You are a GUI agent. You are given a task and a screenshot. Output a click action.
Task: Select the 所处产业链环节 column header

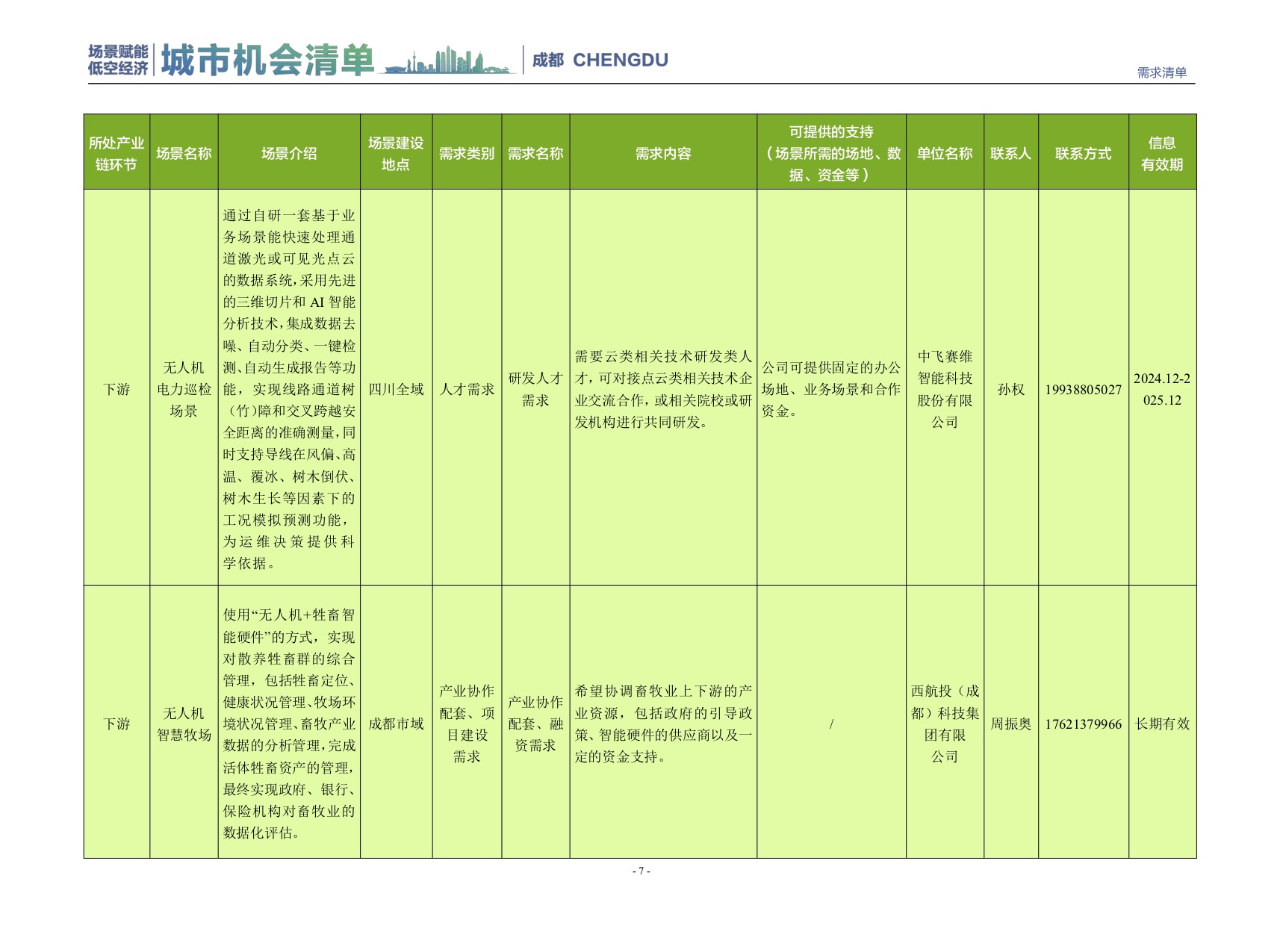pyautogui.click(x=117, y=153)
